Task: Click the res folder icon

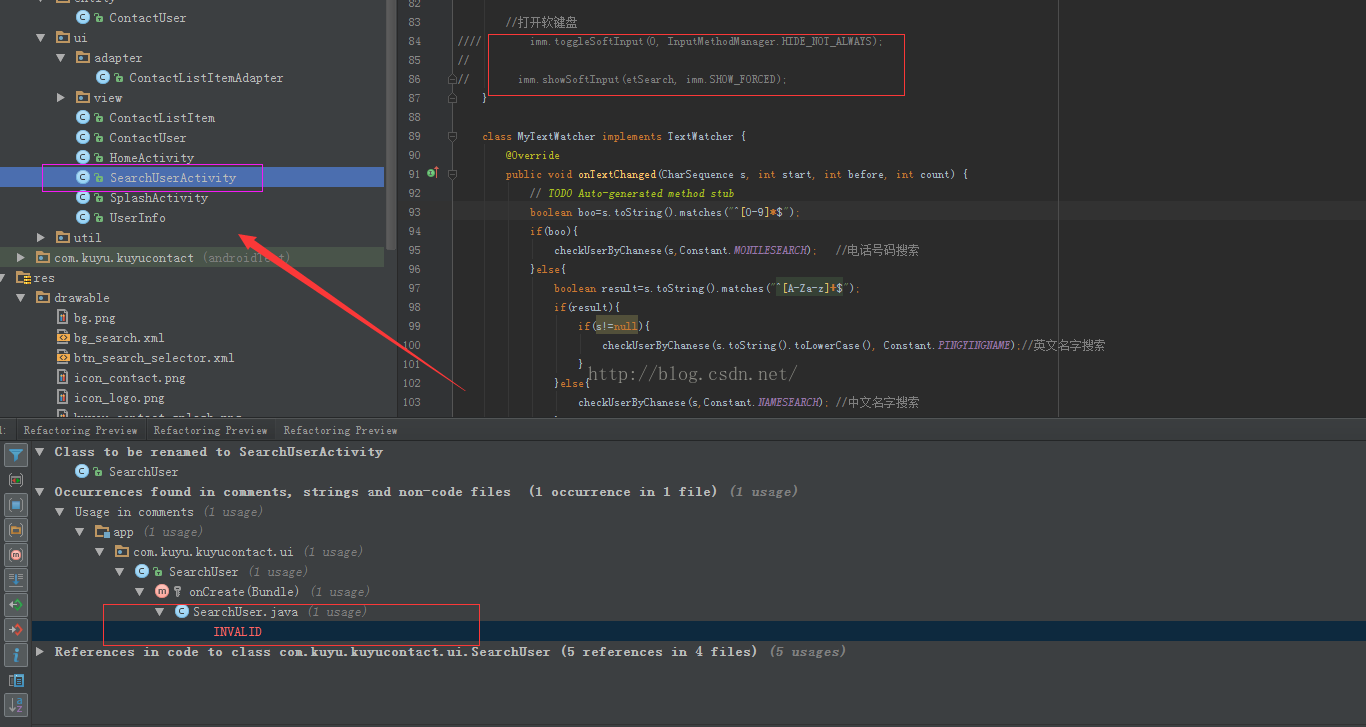Action: click(x=24, y=278)
